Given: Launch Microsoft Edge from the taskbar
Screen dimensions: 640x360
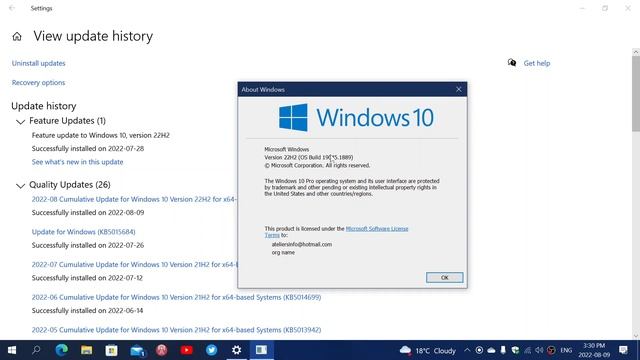Looking at the screenshot, I should tap(62, 350).
